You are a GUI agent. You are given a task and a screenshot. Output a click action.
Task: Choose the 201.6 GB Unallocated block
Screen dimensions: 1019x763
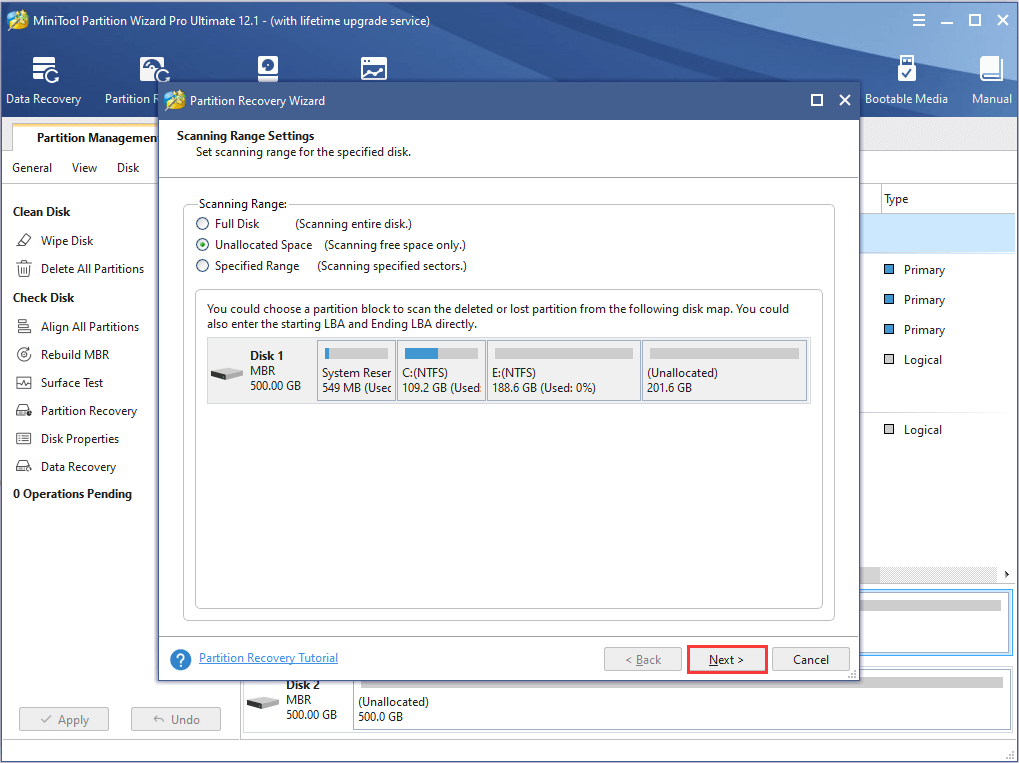coord(725,371)
